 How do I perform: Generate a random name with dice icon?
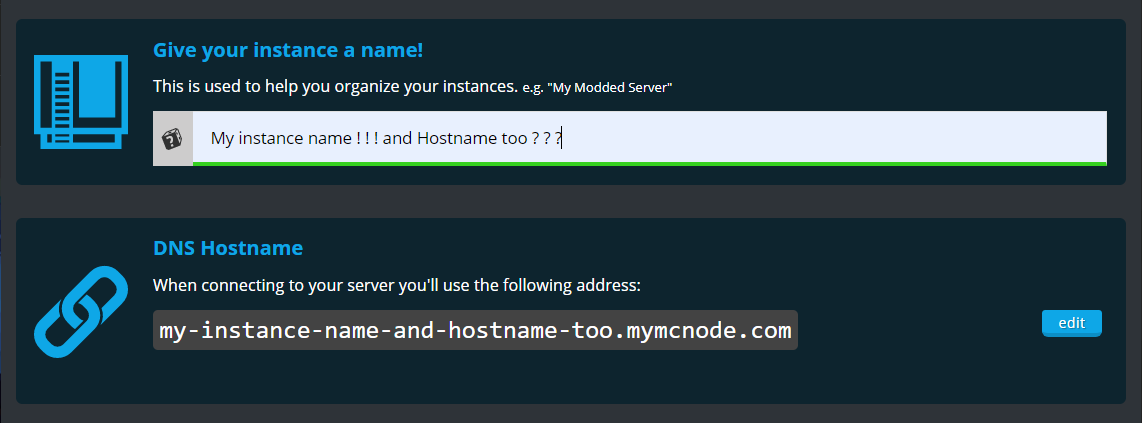[173, 138]
